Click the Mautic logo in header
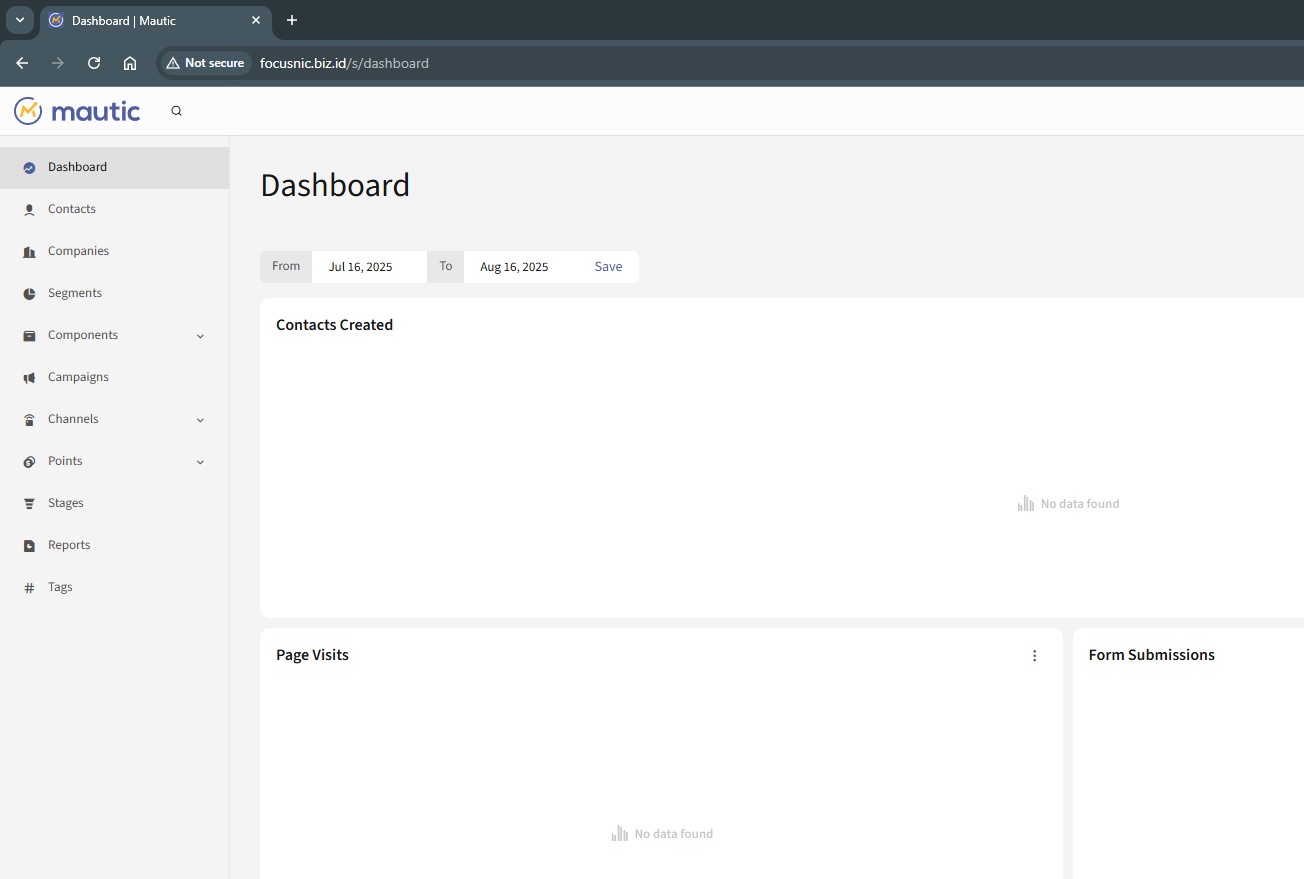Screen dimensions: 1304x879 [77, 111]
